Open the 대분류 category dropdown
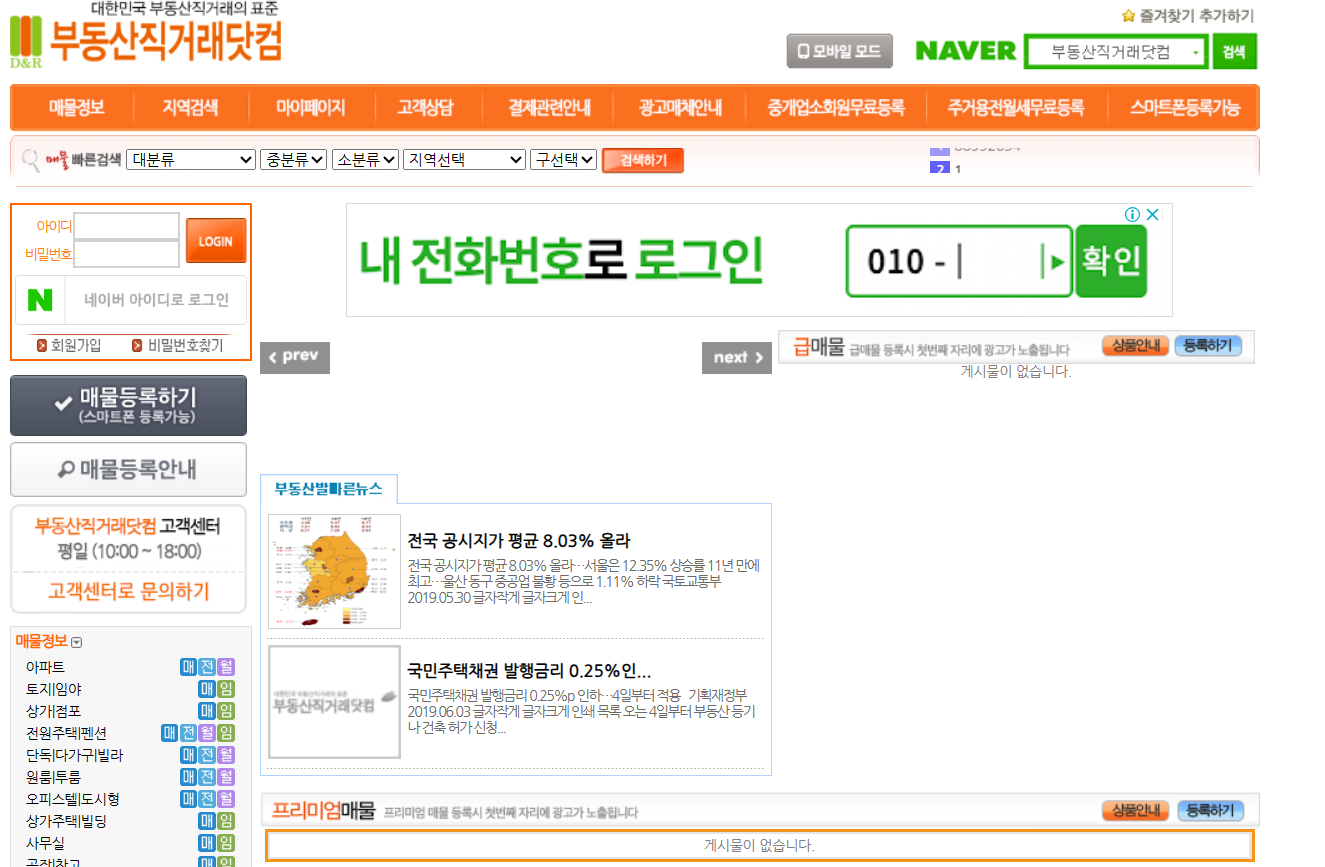 [x=190, y=158]
